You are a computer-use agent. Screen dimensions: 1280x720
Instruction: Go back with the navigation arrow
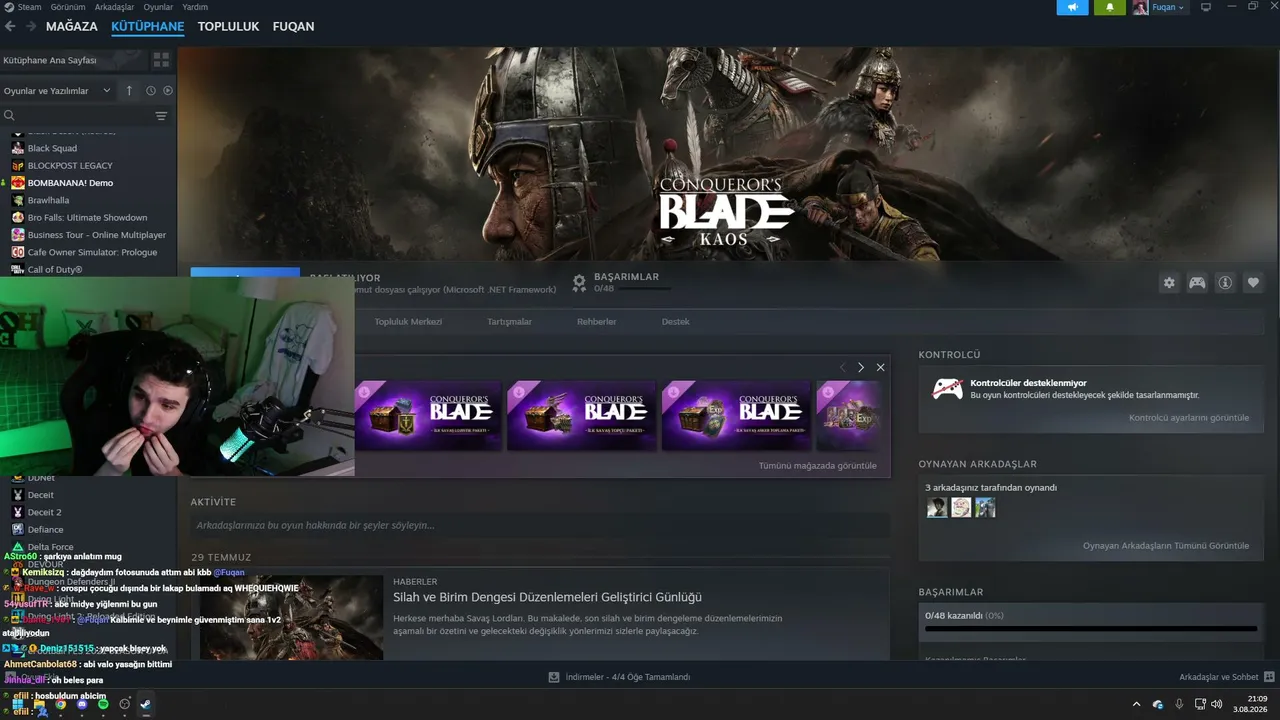pyautogui.click(x=10, y=26)
